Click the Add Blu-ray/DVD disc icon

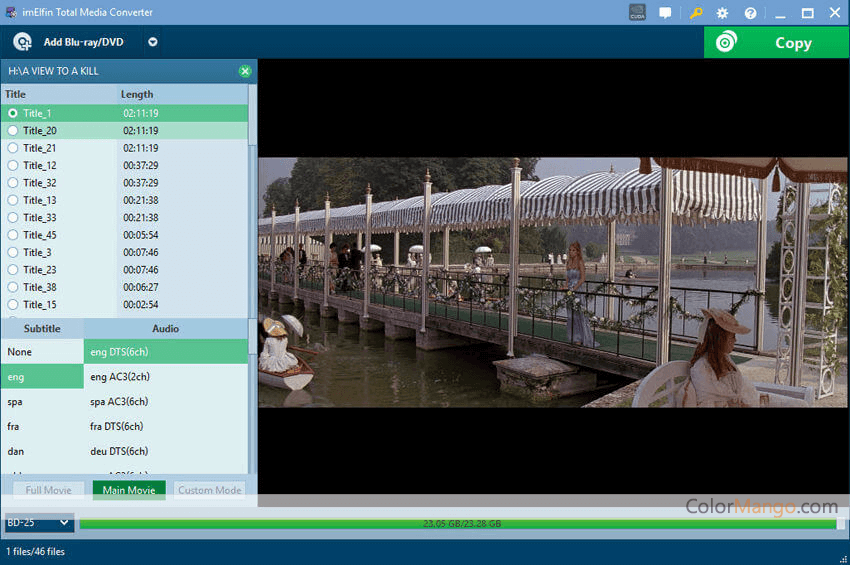tap(23, 43)
